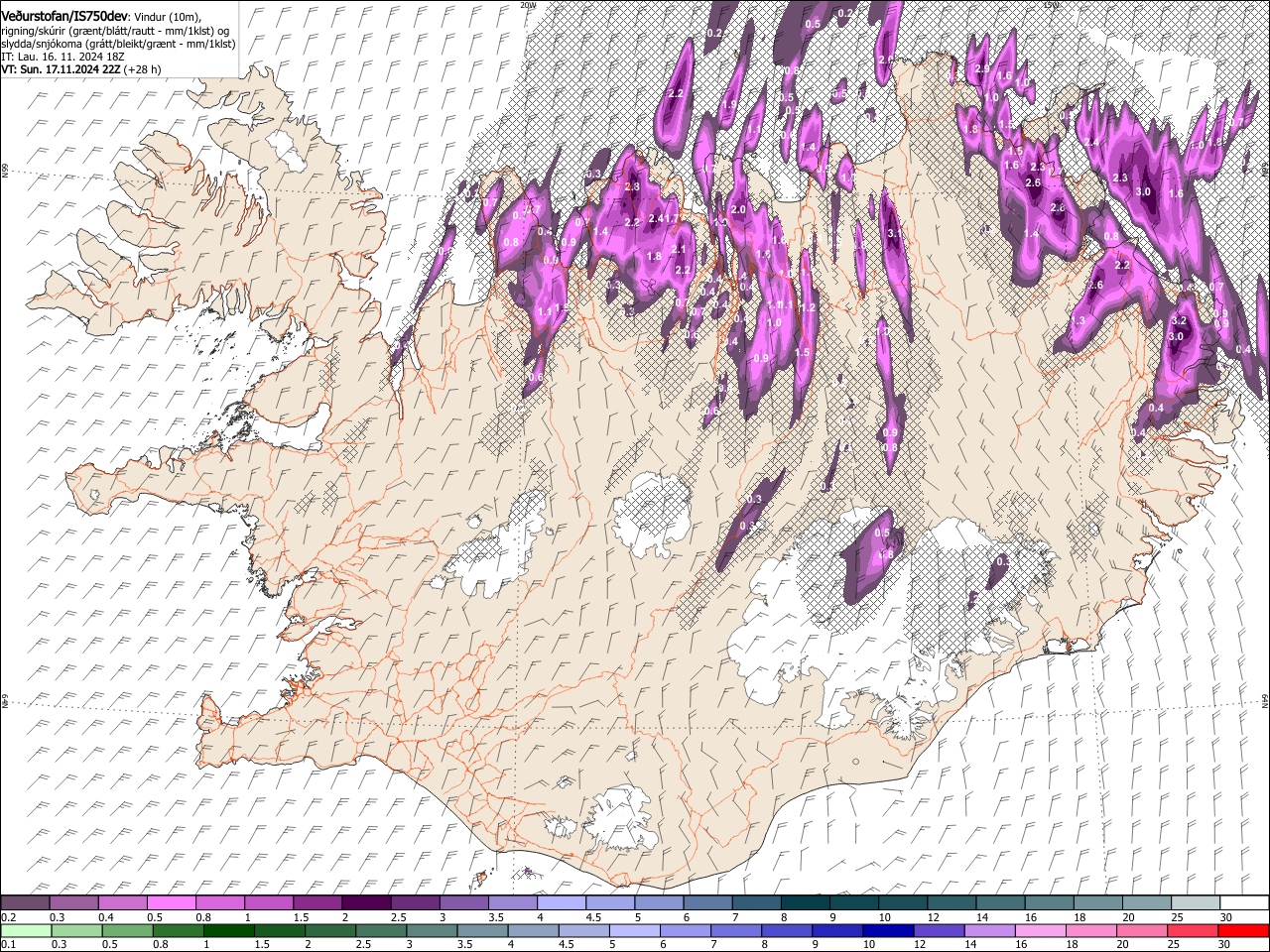1270x952 pixels.
Task: Pick the bright red final lower-row swatch
Action: tap(1242, 930)
